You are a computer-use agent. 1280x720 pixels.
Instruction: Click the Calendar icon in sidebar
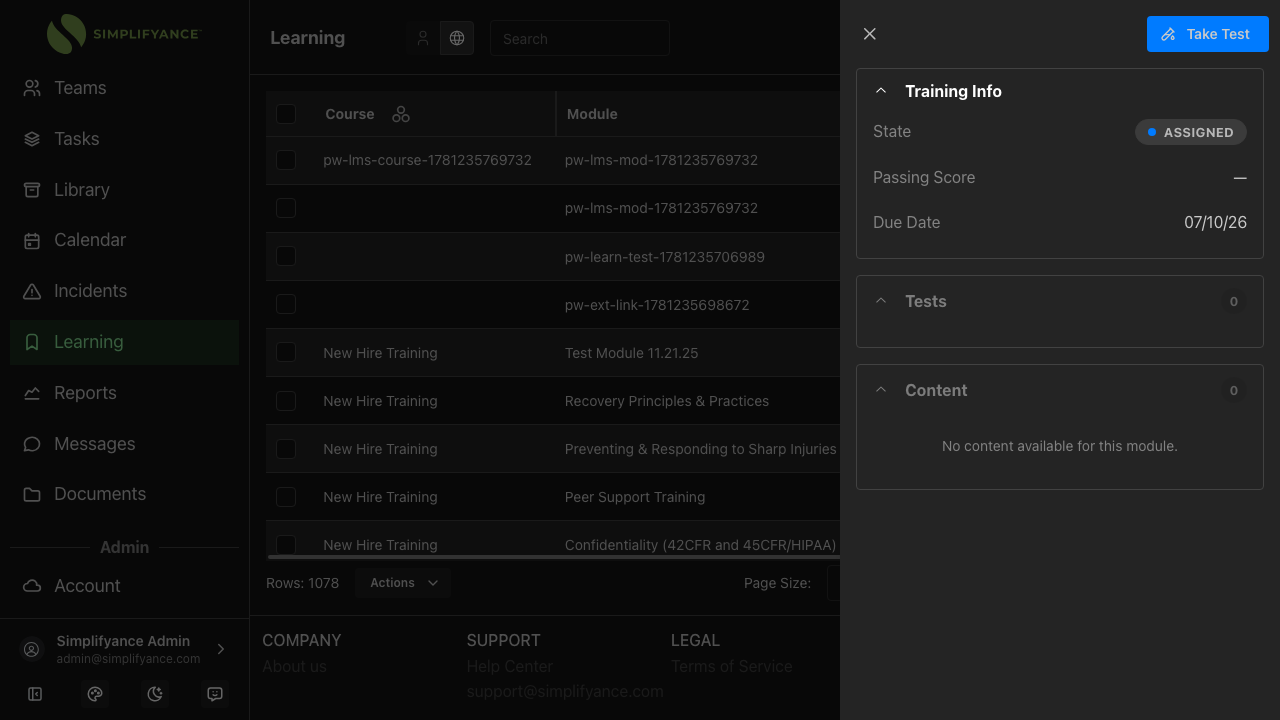point(32,241)
